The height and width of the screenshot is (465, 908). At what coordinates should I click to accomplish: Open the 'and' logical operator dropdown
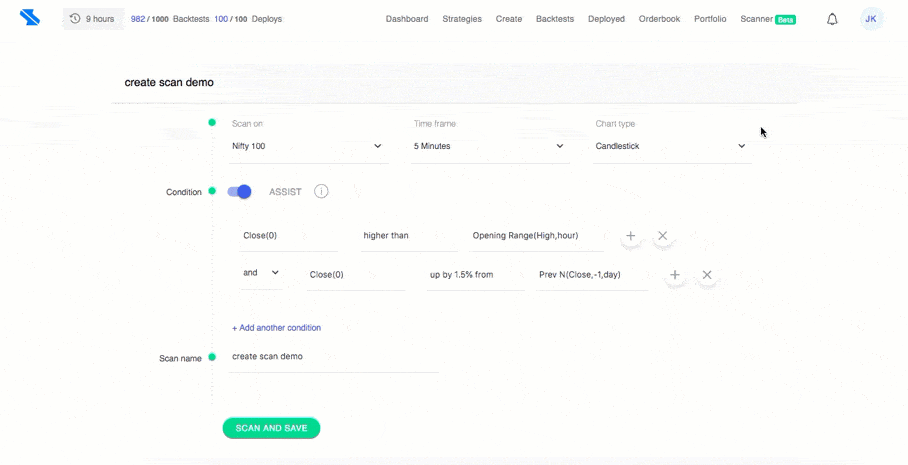click(261, 273)
